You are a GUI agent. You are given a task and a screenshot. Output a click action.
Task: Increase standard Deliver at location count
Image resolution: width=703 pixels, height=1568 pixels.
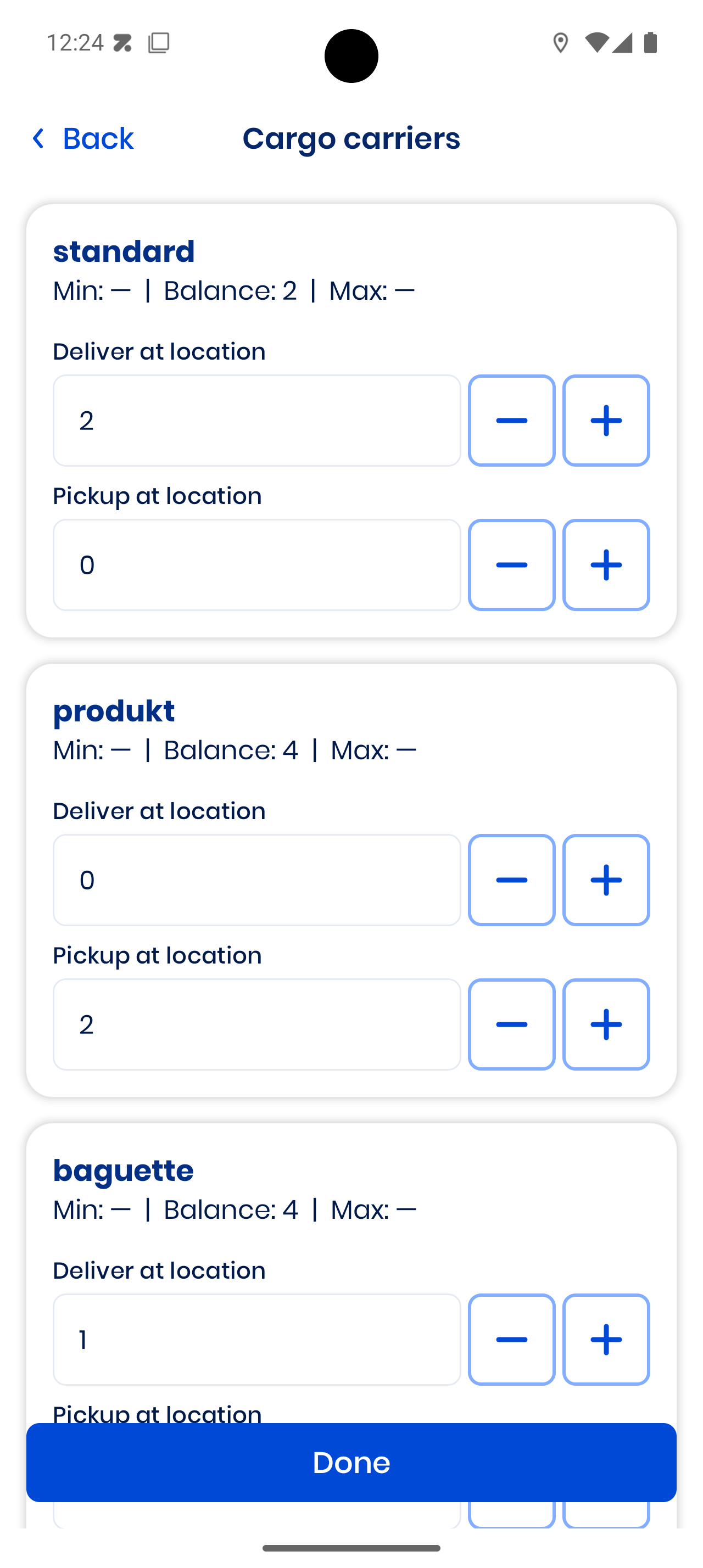point(606,421)
